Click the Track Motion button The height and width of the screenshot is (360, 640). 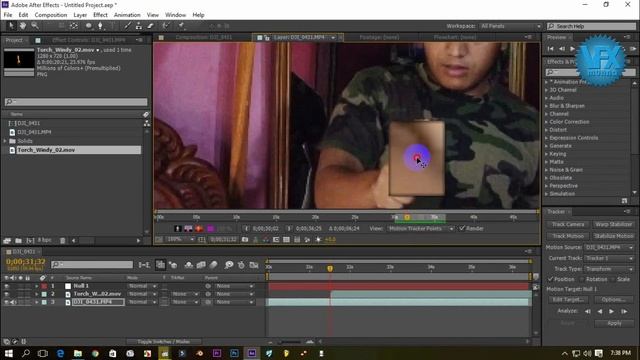click(567, 236)
